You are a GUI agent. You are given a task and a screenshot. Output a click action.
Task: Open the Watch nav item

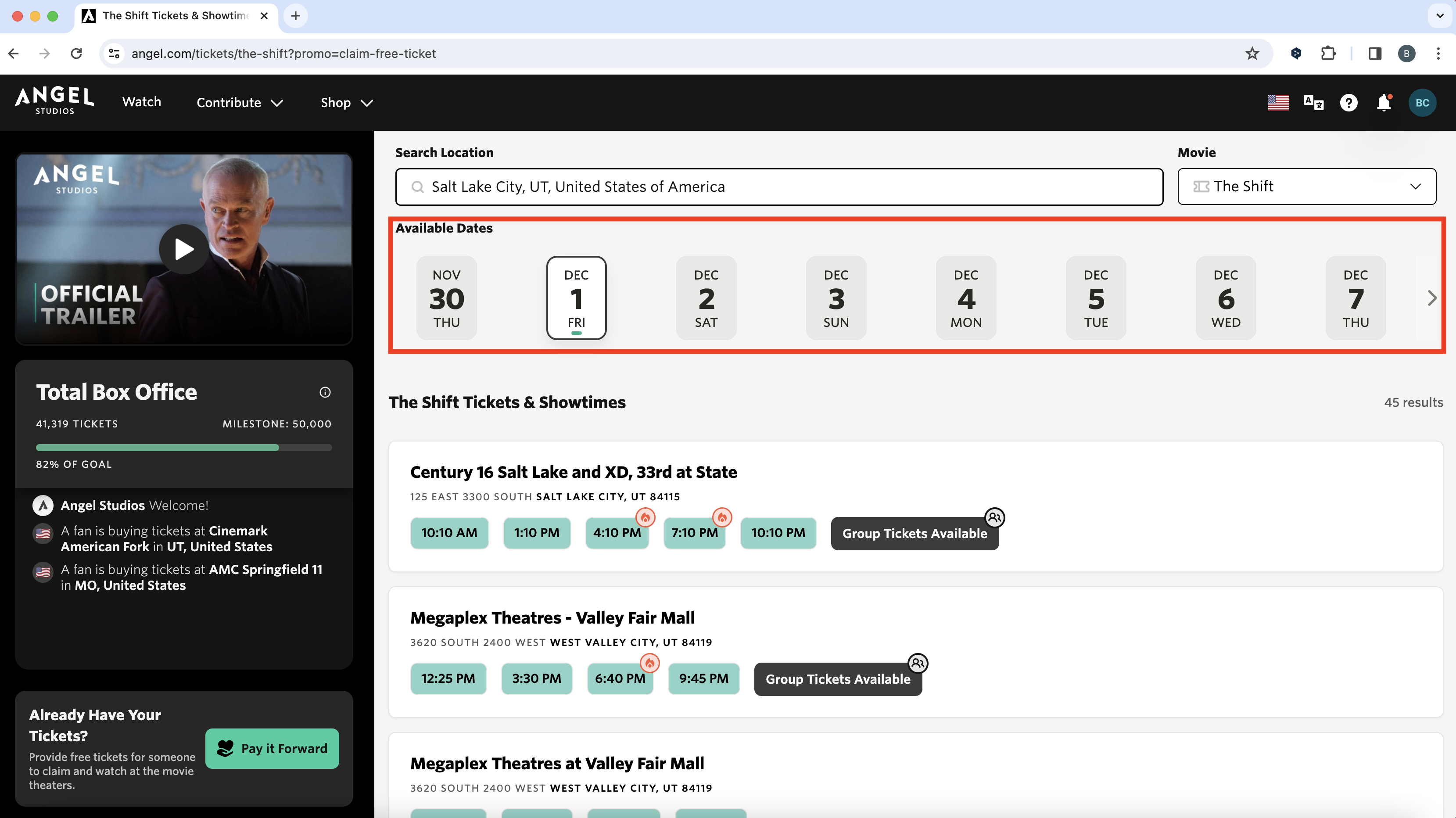[141, 102]
